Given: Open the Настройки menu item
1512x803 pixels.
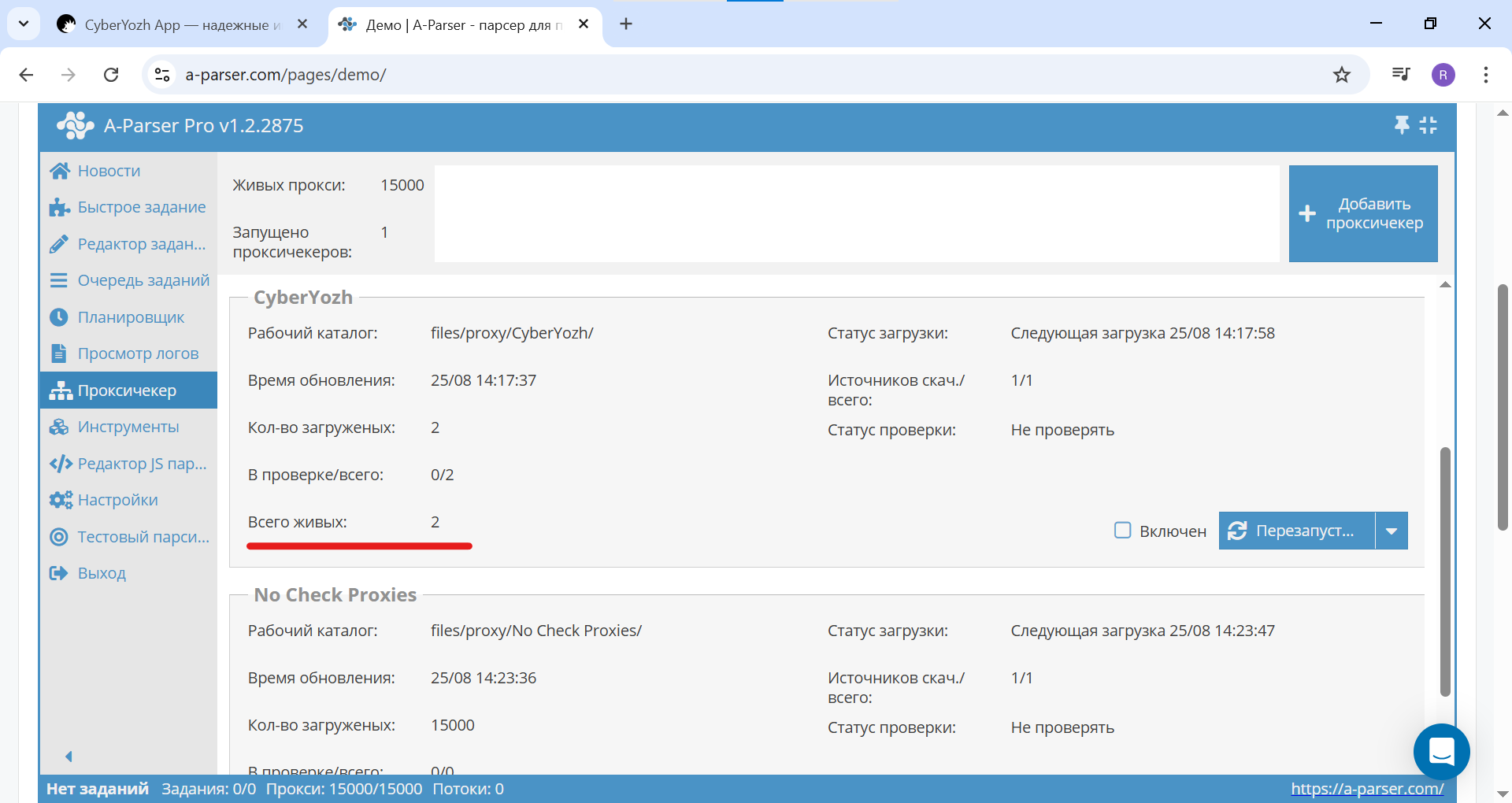Looking at the screenshot, I should coord(117,500).
